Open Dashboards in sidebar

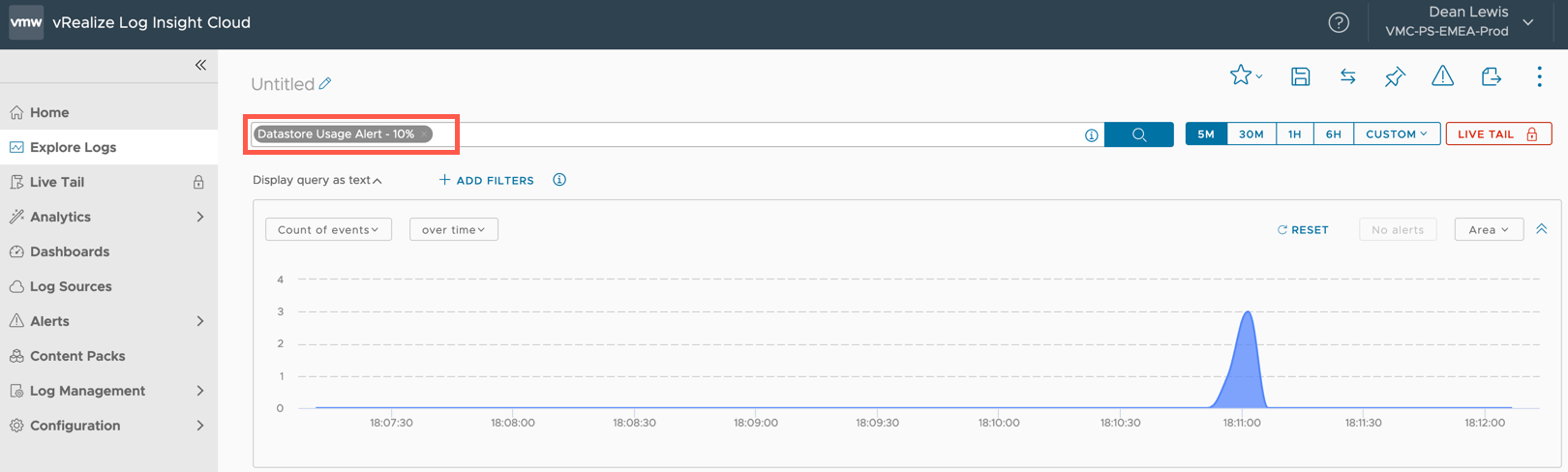click(108, 251)
